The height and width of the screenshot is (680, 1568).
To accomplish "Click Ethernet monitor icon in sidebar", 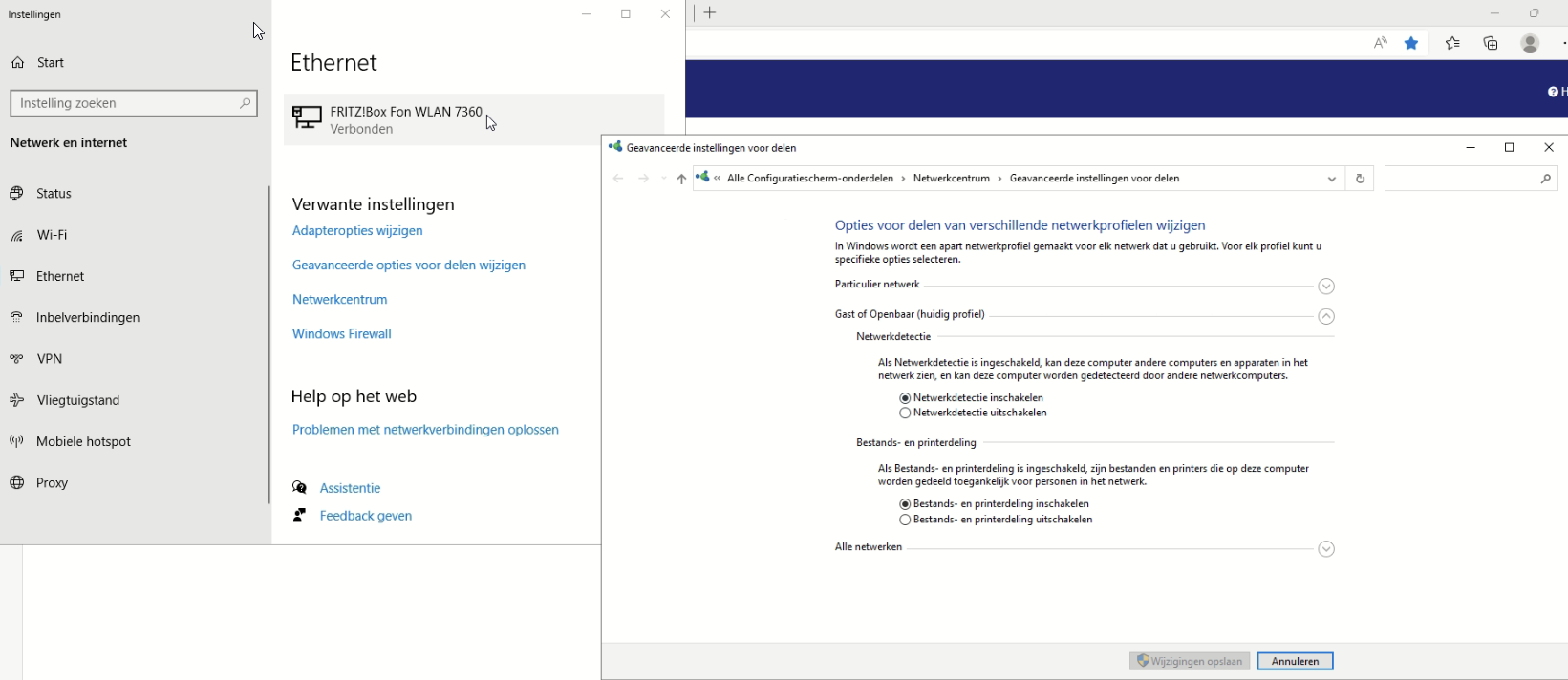I will (16, 276).
